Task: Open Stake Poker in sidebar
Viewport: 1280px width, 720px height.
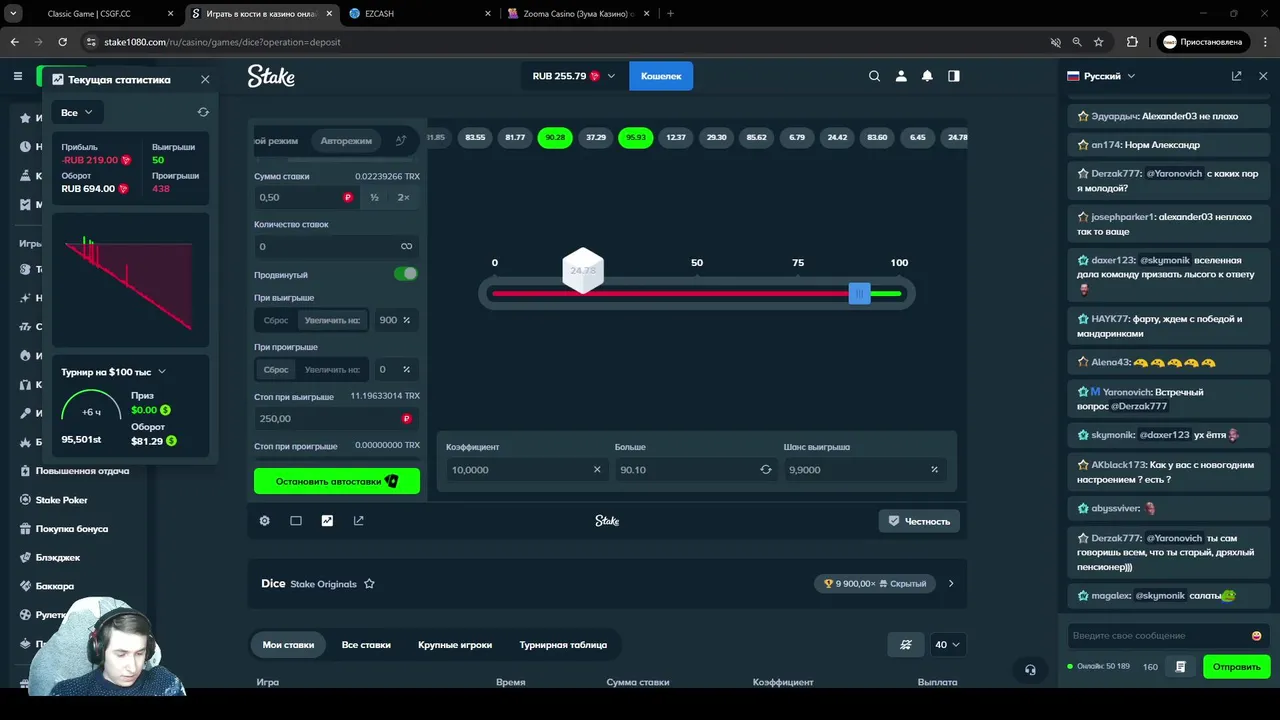Action: coord(62,500)
